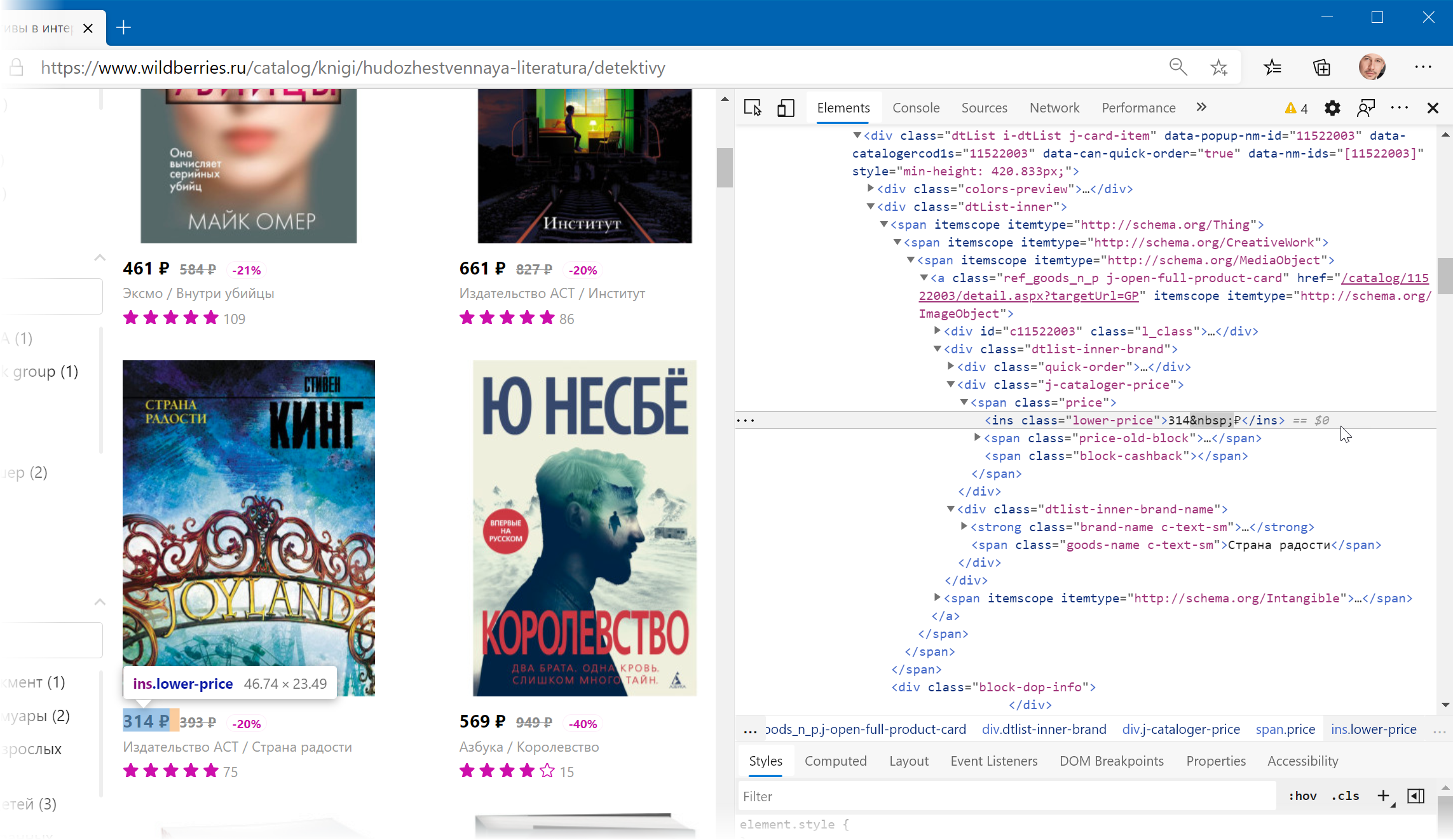1453x840 pixels.
Task: Click the warnings counter showing 4
Action: 1296,108
